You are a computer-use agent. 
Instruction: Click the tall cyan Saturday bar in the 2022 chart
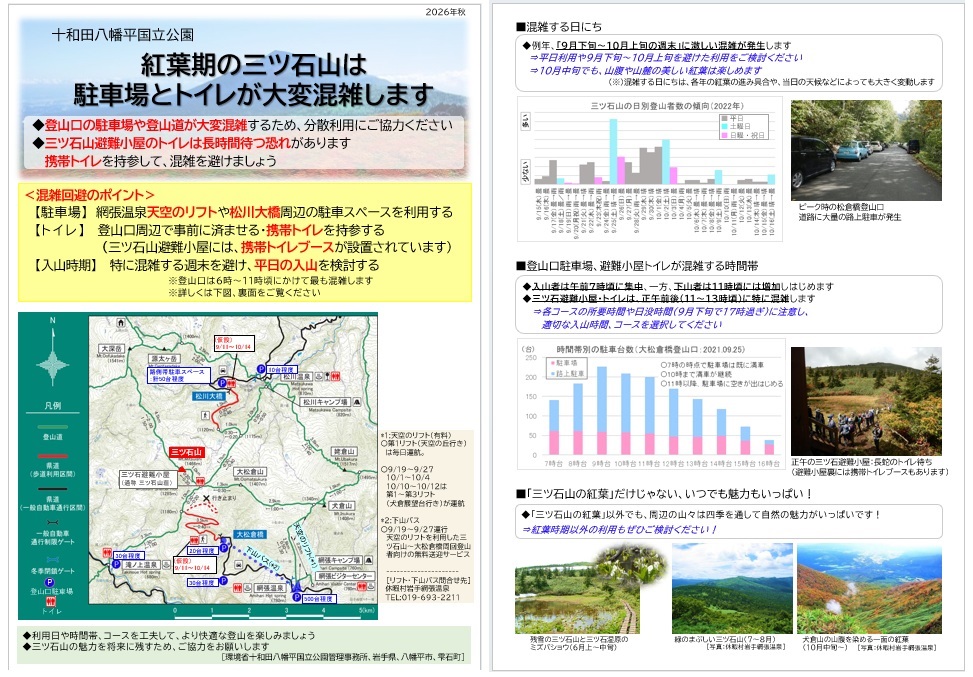pos(613,151)
